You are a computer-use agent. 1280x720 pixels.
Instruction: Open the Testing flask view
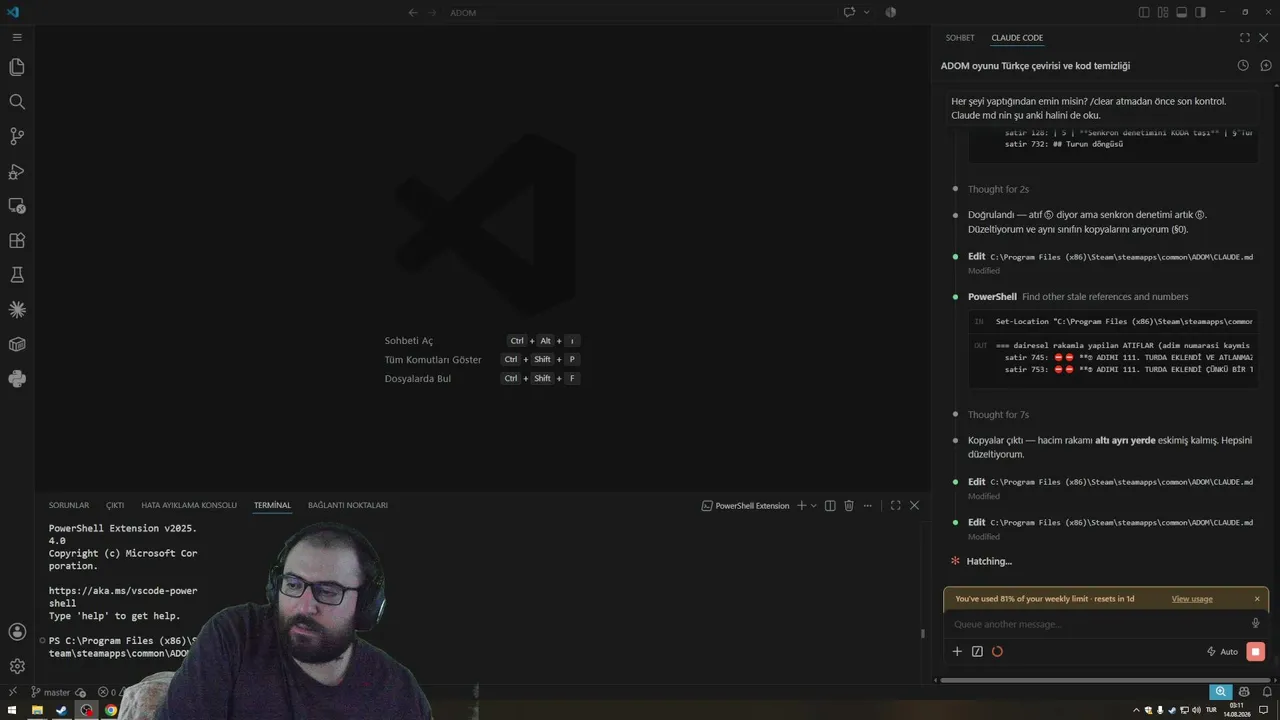point(17,275)
